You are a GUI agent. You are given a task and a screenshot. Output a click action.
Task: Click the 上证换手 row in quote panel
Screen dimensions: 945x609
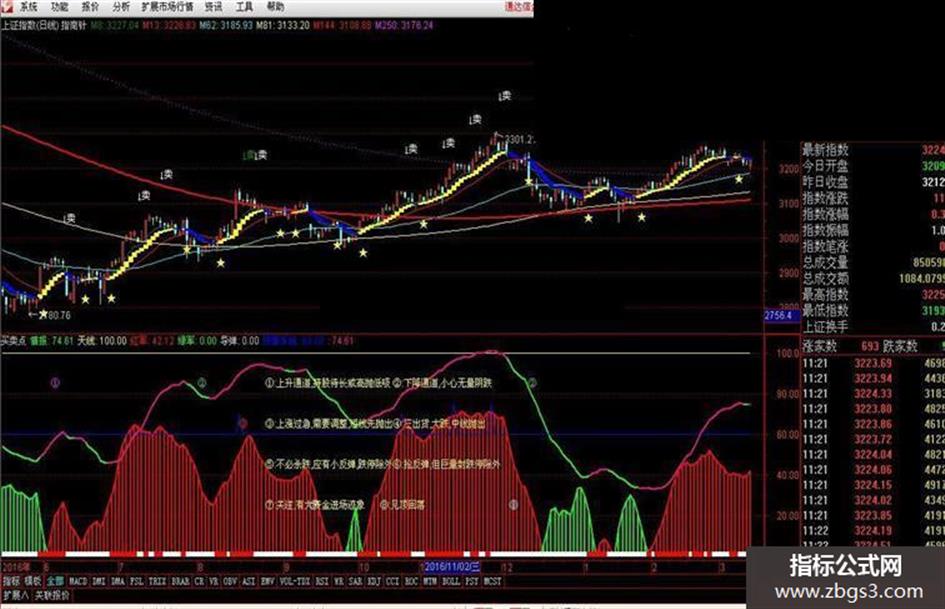[x=873, y=327]
